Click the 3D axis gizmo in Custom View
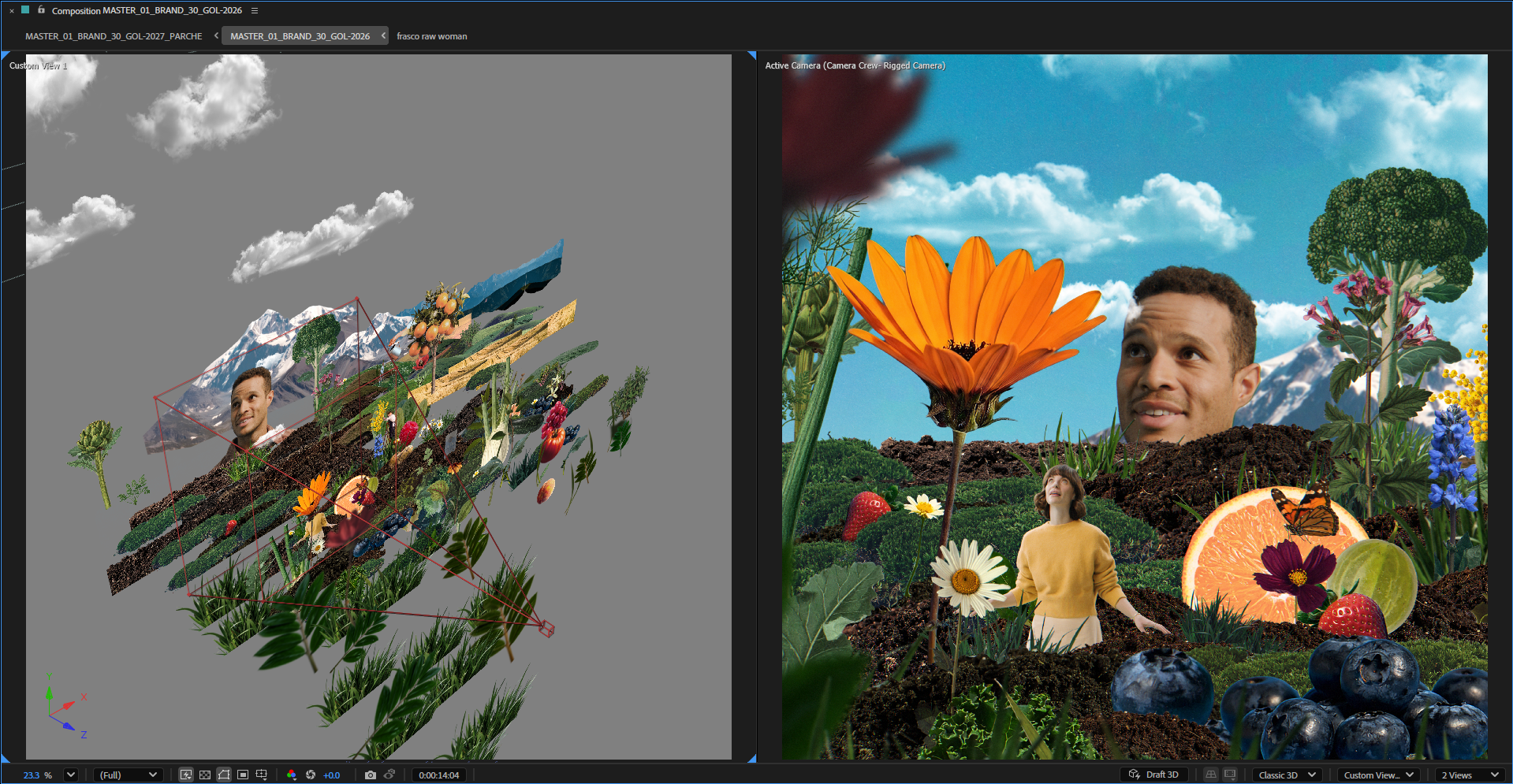The width and height of the screenshot is (1513, 784). tap(65, 706)
